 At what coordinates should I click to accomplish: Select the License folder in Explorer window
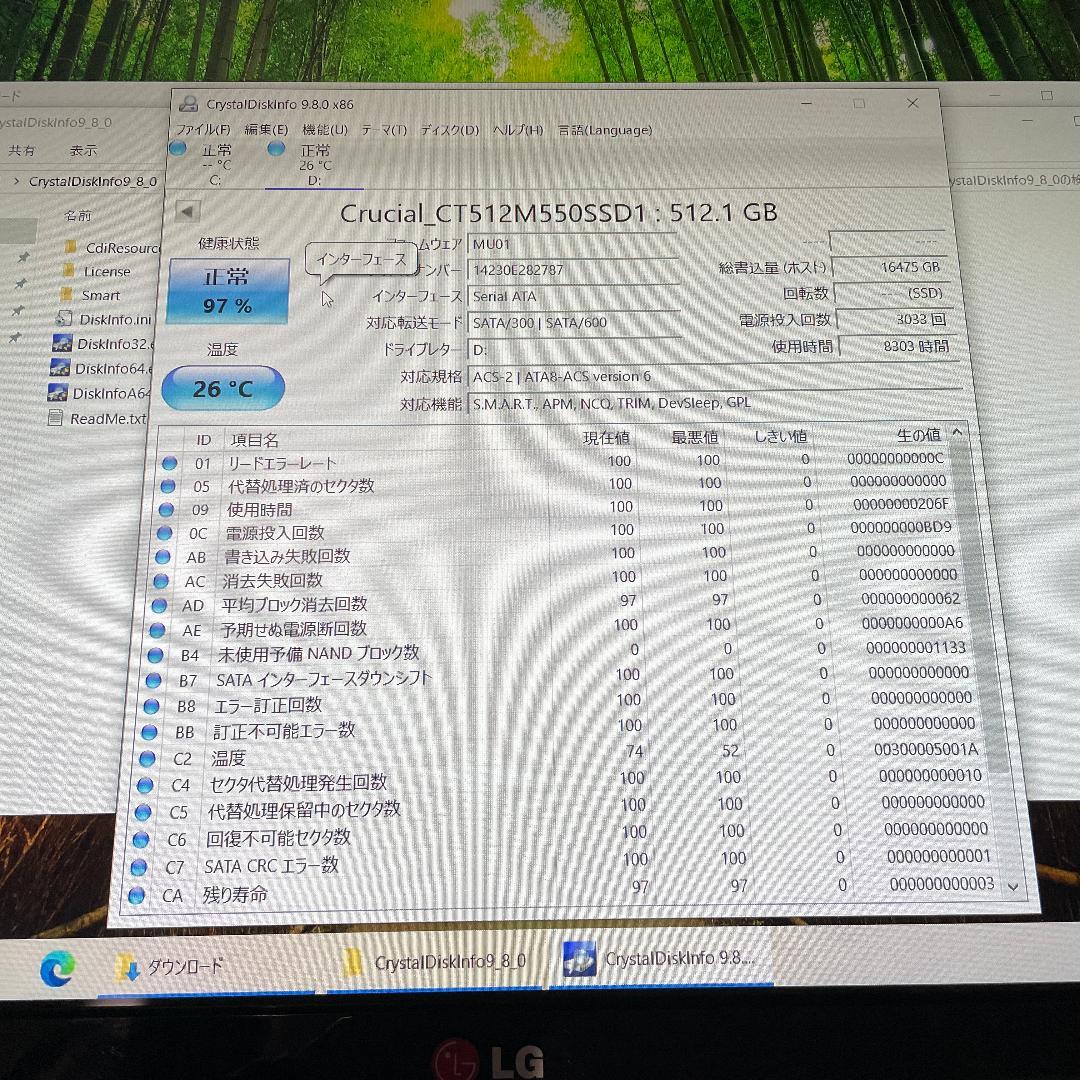click(96, 271)
